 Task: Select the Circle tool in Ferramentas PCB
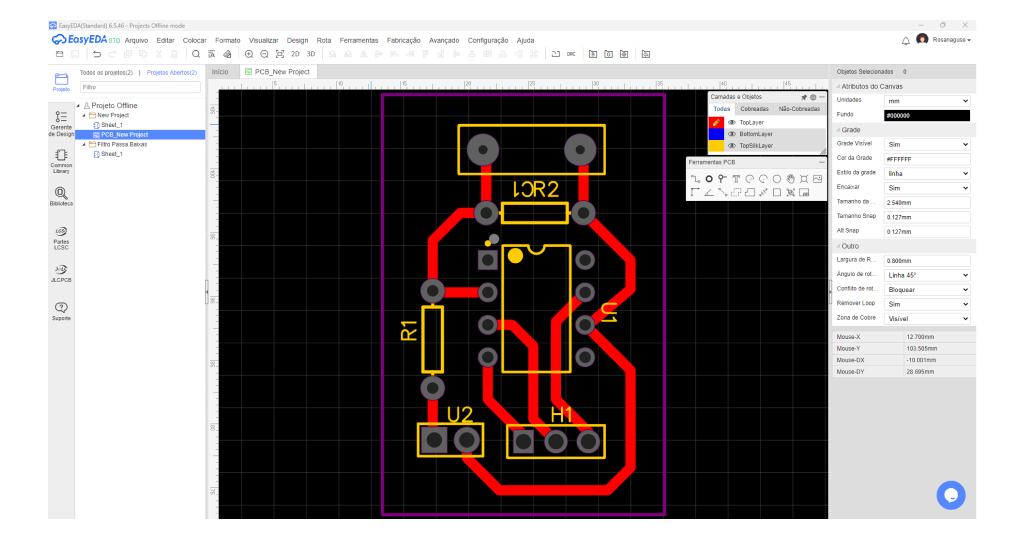776,179
